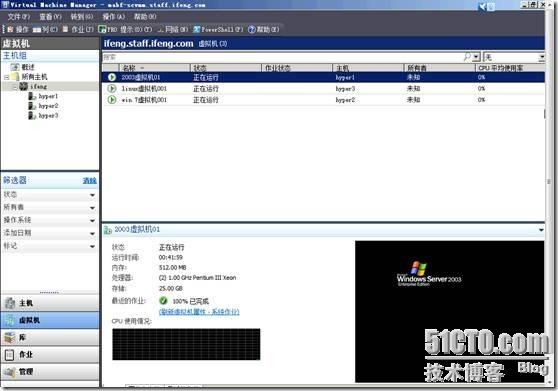Sort by CPU 平均使用率 column header
The image size is (558, 391).
(x=510, y=68)
